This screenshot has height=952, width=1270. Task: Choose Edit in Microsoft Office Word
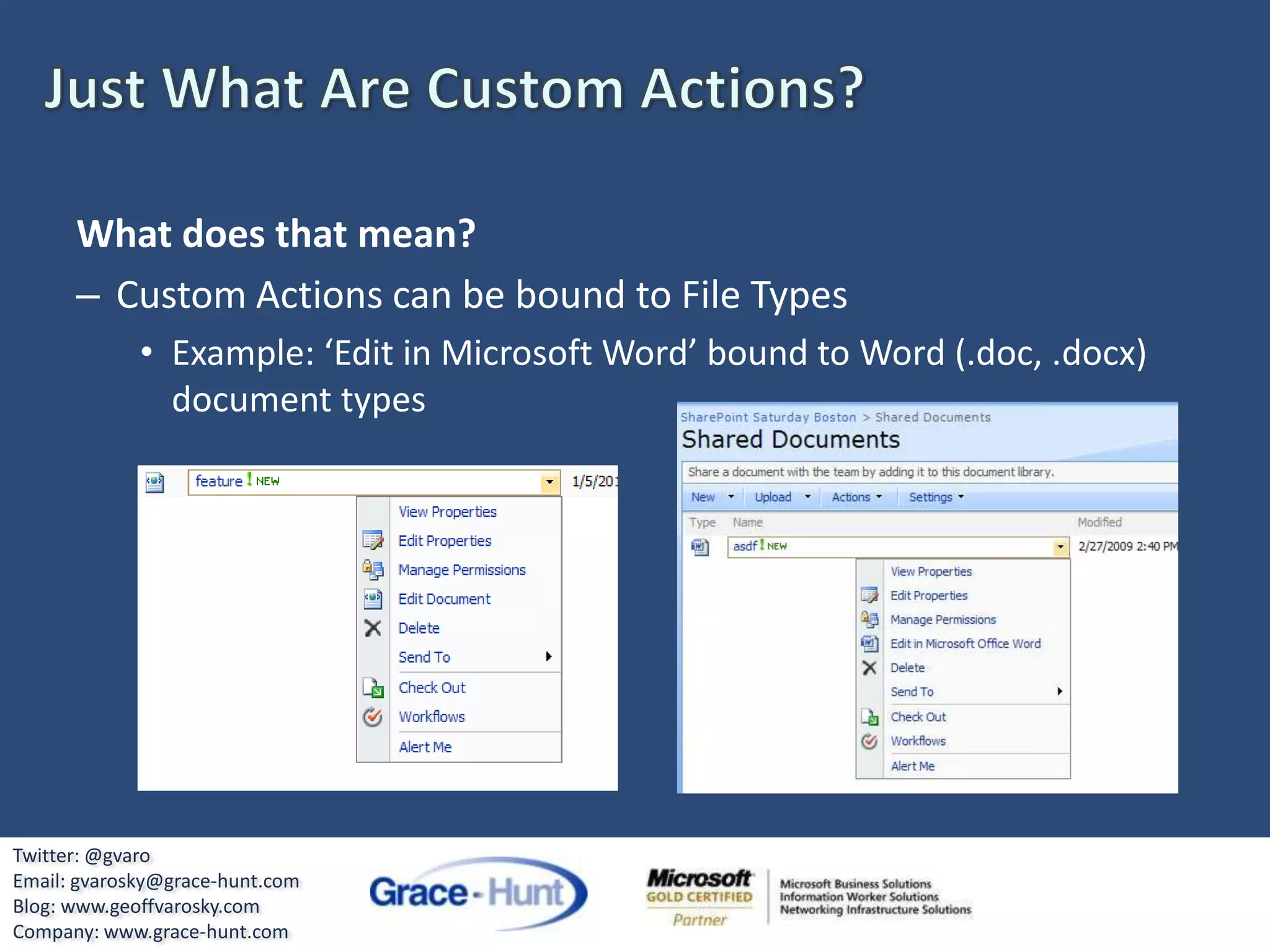[966, 644]
